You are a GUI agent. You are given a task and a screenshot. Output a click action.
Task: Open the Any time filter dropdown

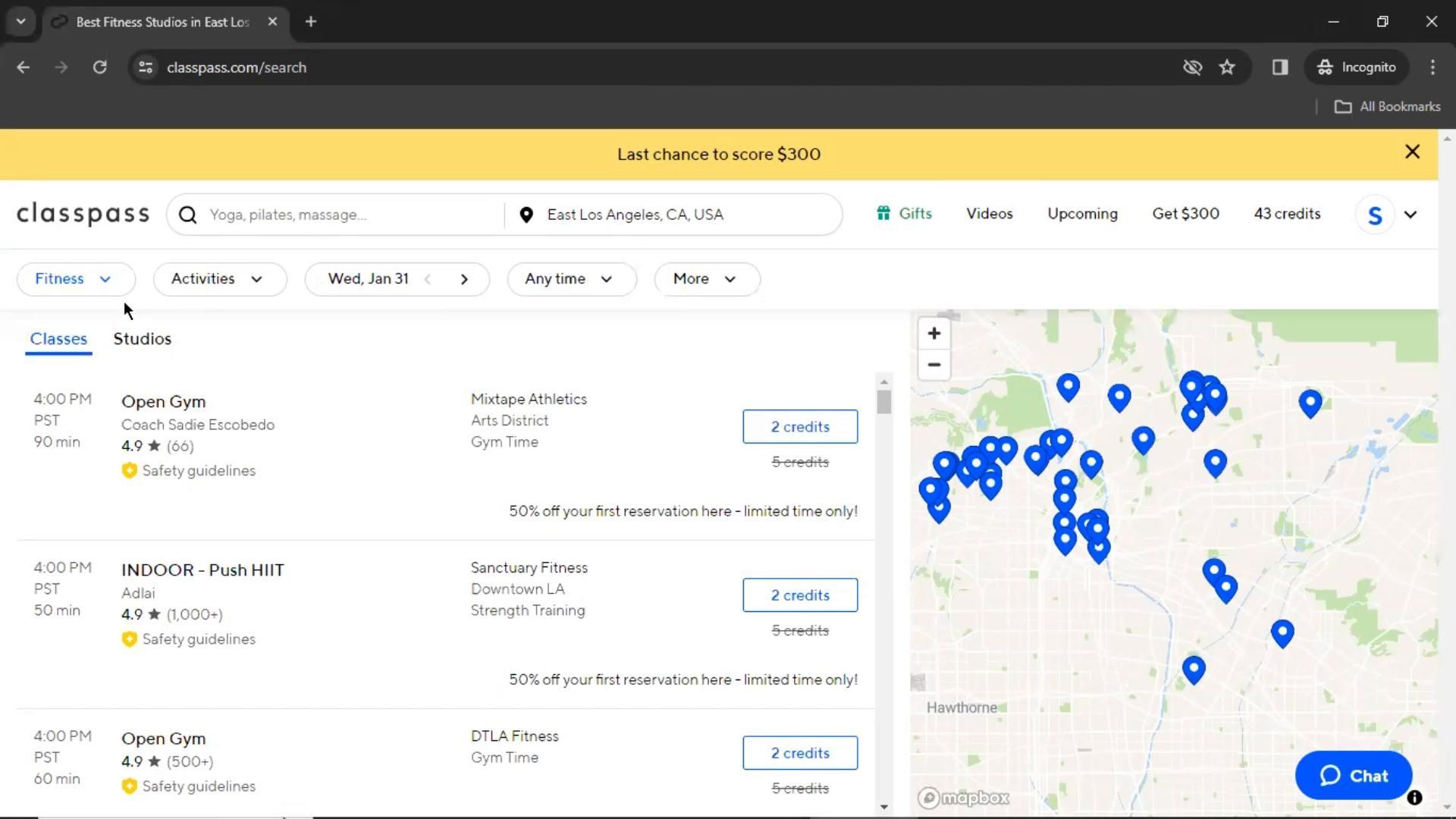click(x=570, y=279)
